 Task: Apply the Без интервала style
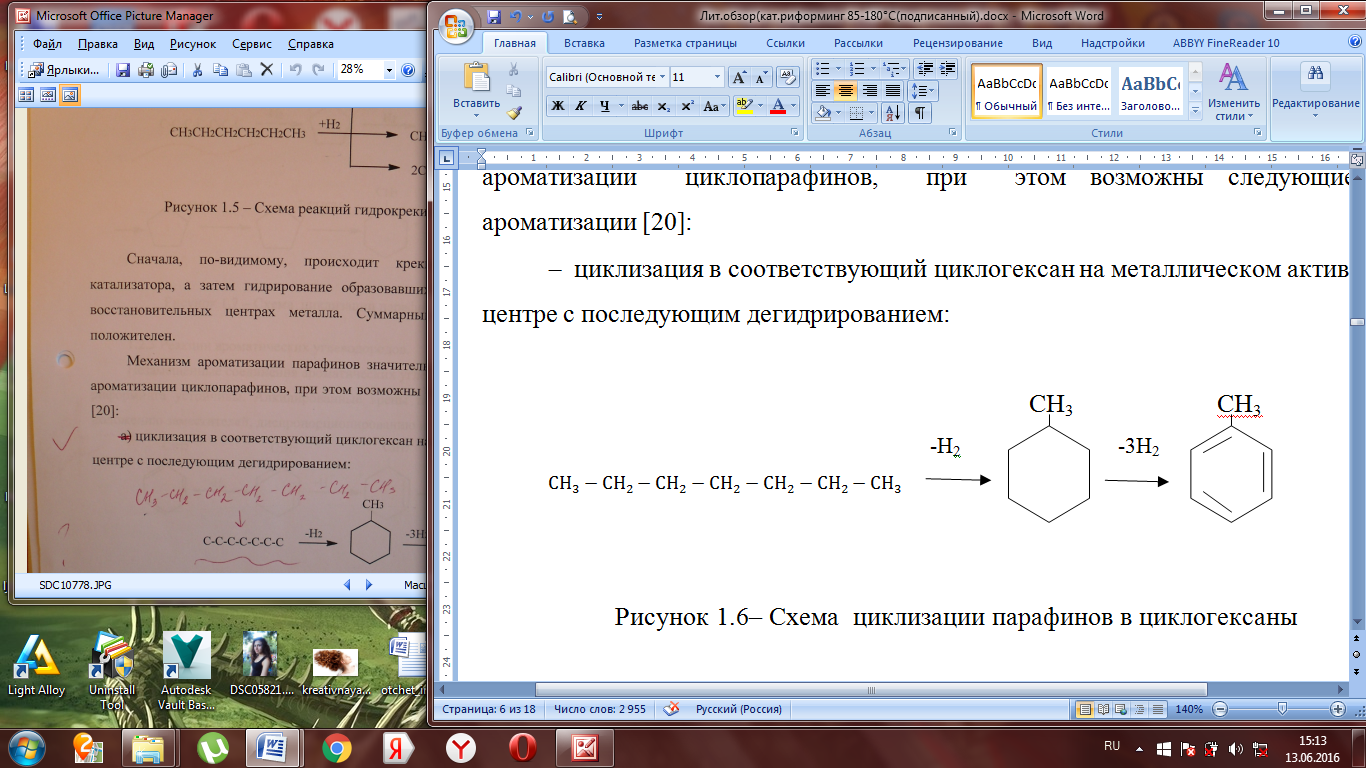(1078, 91)
